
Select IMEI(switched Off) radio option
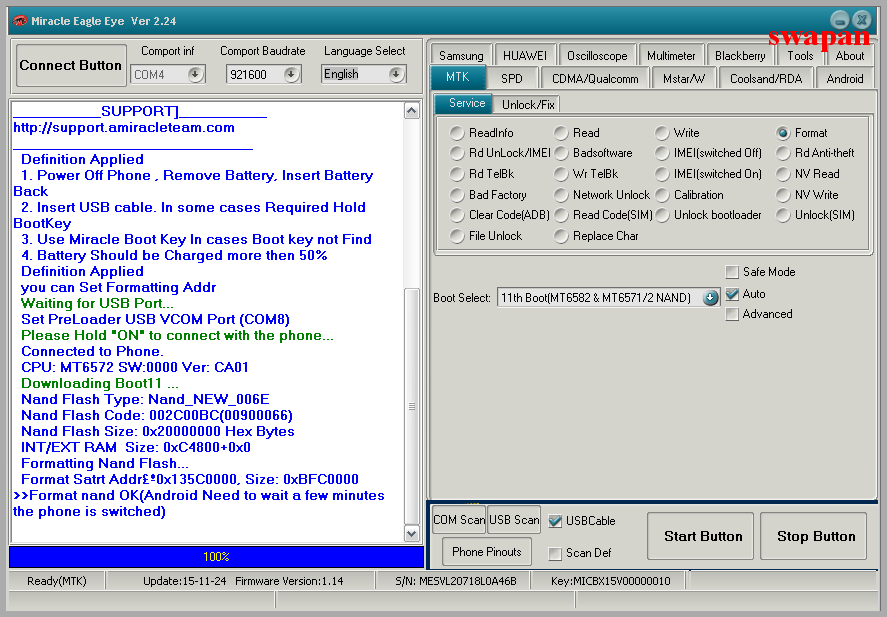pyautogui.click(x=662, y=153)
